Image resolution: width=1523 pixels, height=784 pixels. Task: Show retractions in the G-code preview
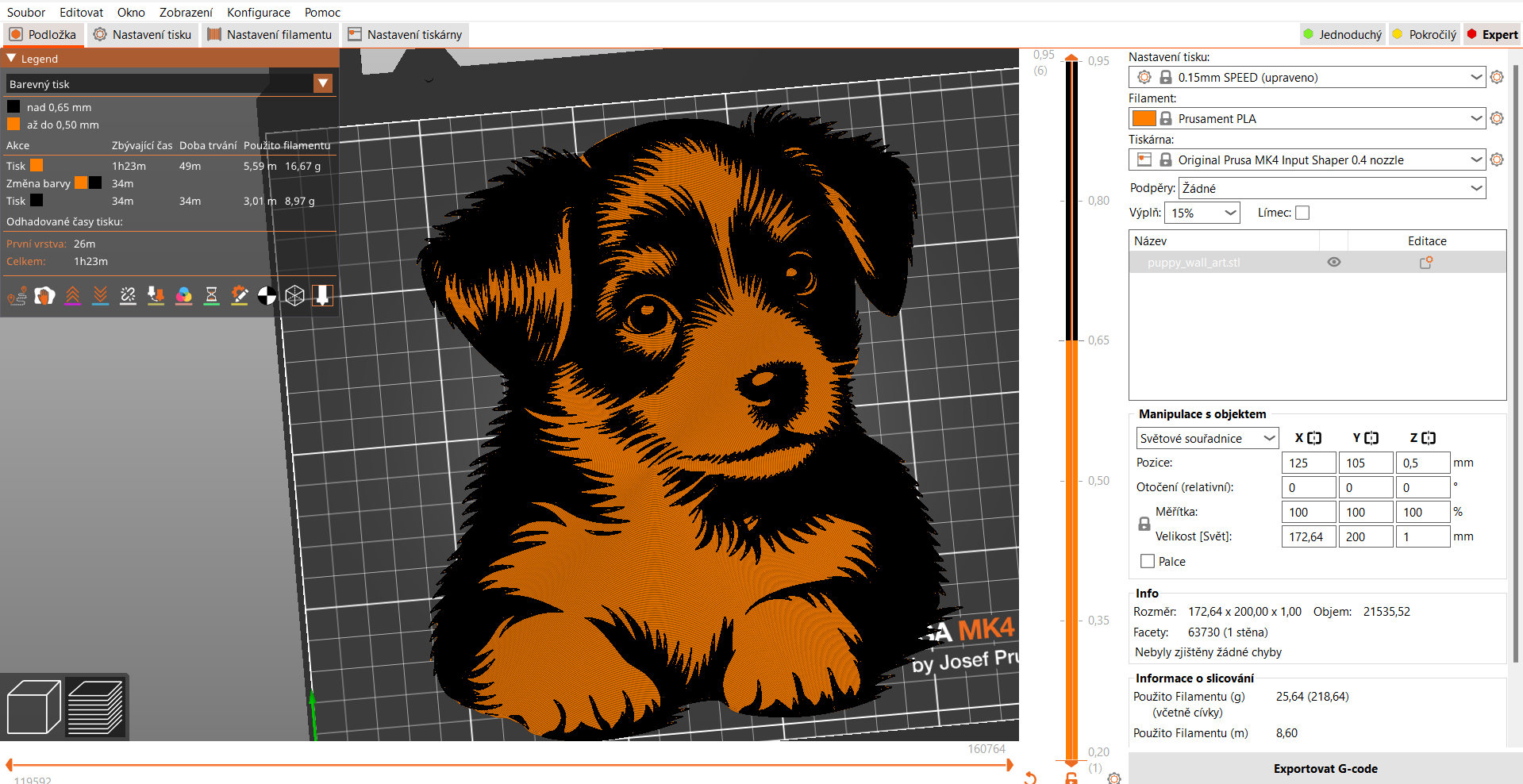[x=72, y=295]
